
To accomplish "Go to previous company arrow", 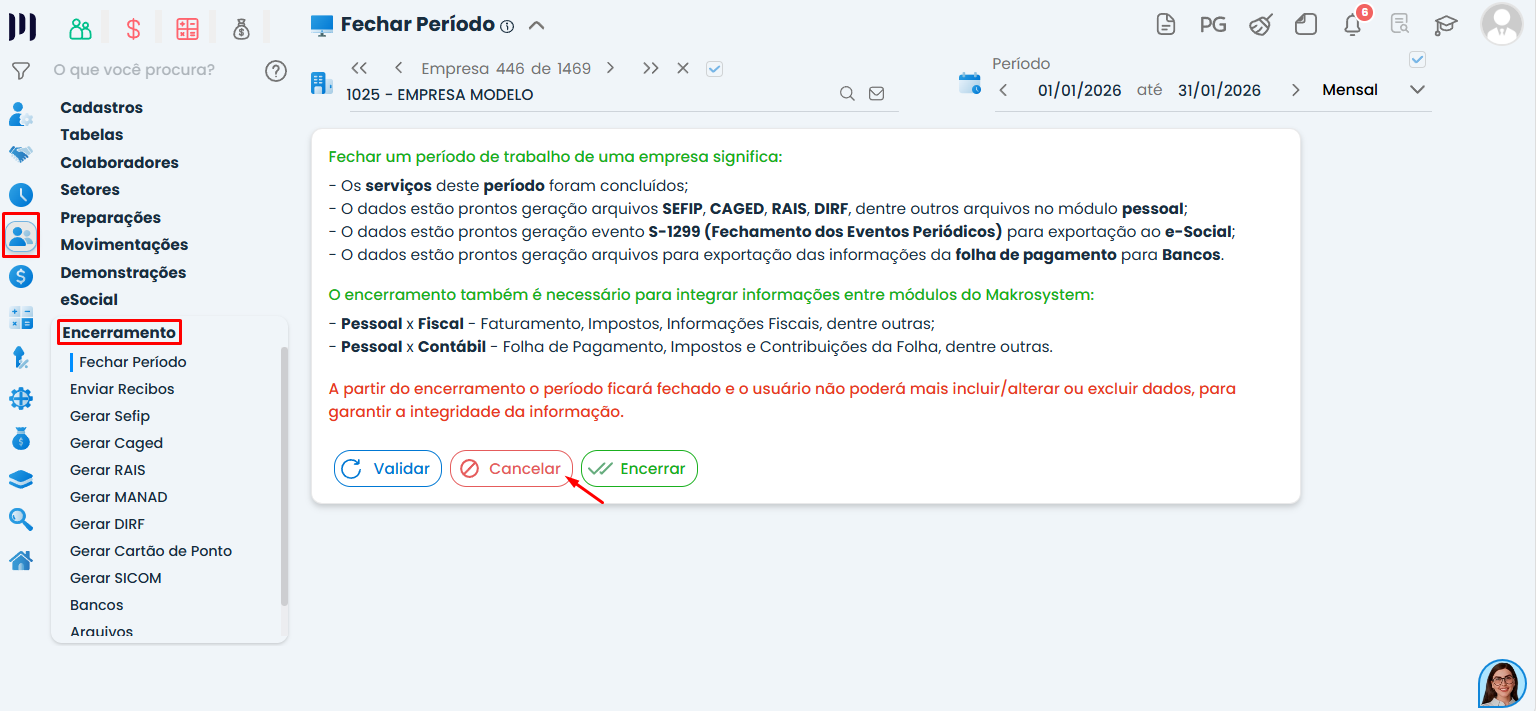I will click(x=399, y=68).
